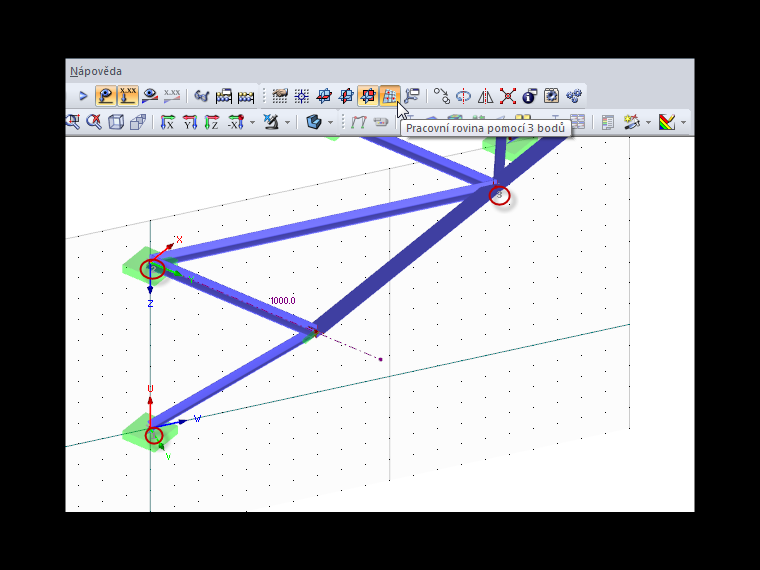Viewport: 760px width, 570px height.
Task: Click the move/copy nodes icon
Action: click(442, 96)
